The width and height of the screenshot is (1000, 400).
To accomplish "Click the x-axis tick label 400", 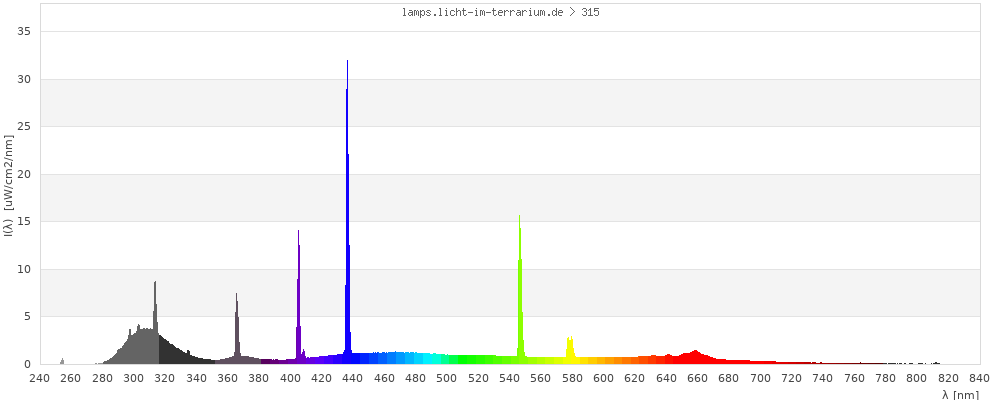I will tap(290, 378).
